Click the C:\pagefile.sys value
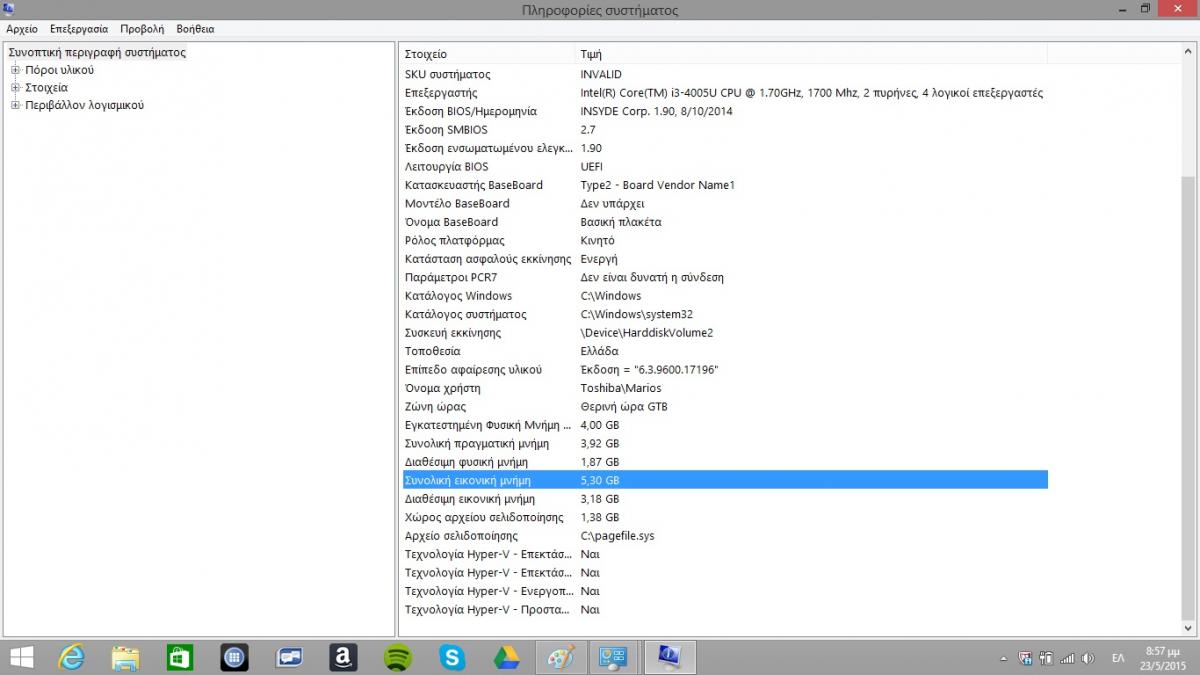This screenshot has height=675, width=1200. [617, 536]
